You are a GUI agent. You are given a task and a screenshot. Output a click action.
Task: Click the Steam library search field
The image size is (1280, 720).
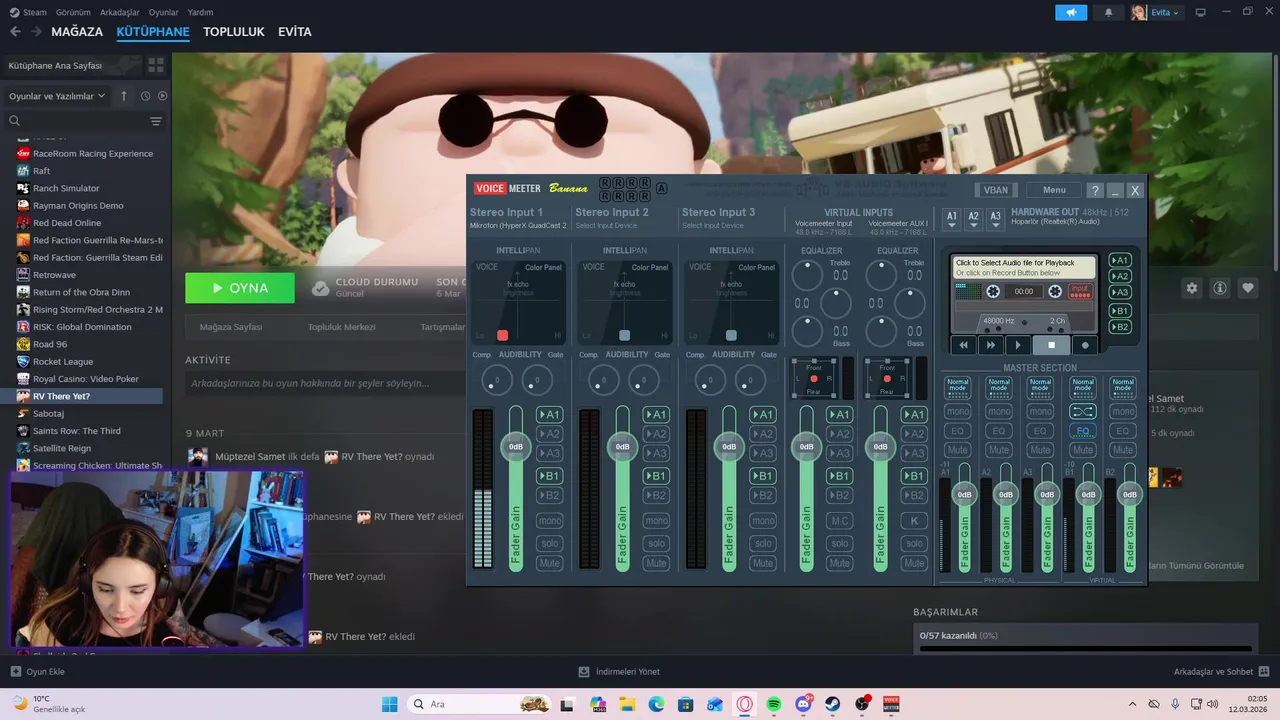click(x=75, y=121)
